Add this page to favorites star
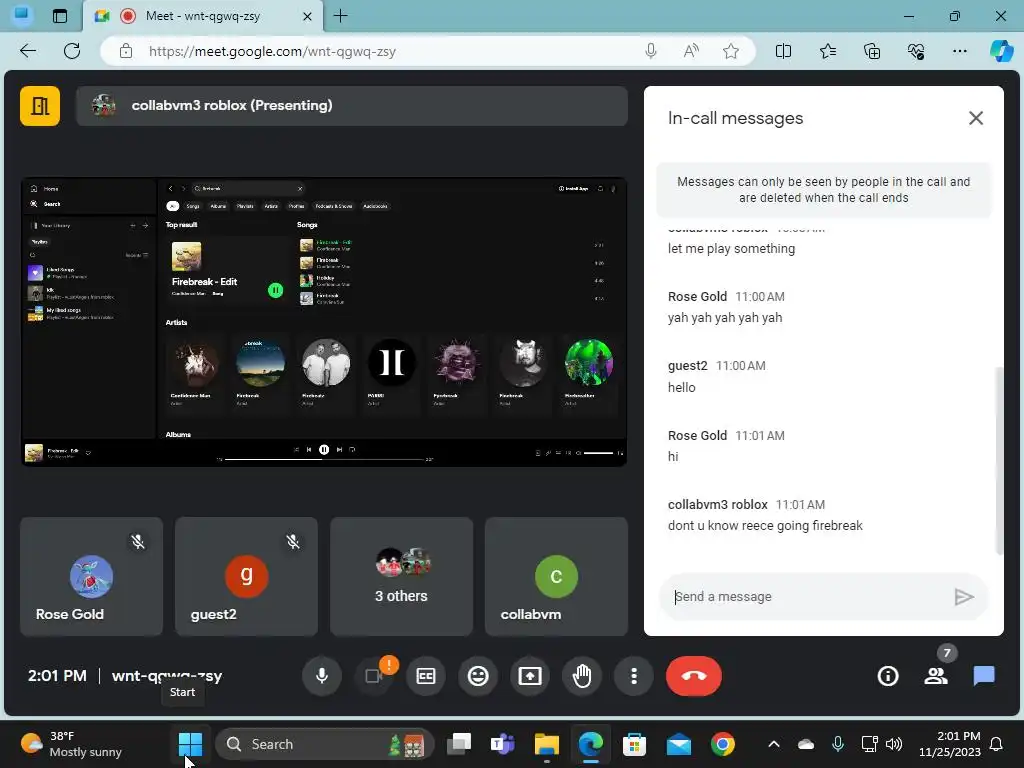The width and height of the screenshot is (1024, 768). pos(731,52)
